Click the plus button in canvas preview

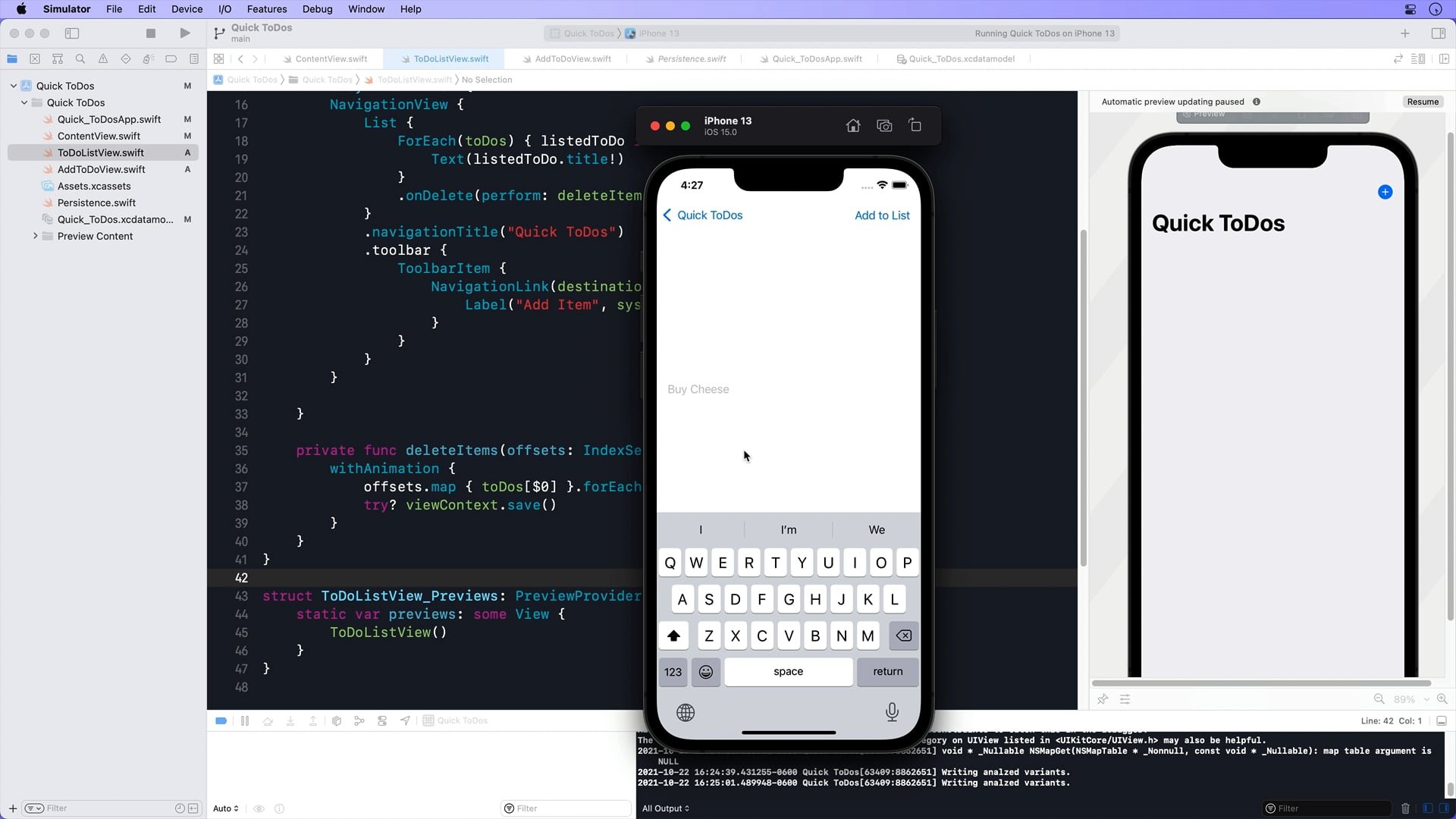pyautogui.click(x=1385, y=193)
